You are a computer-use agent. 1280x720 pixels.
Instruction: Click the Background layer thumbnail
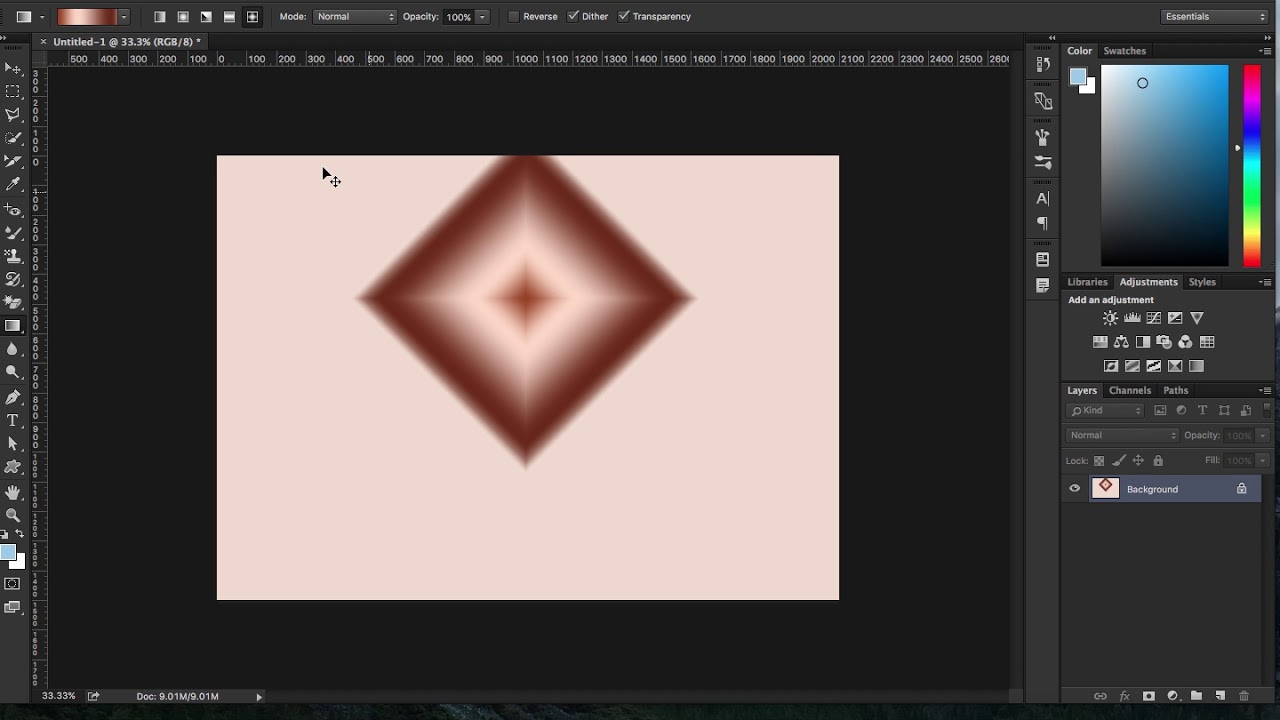pos(1106,488)
